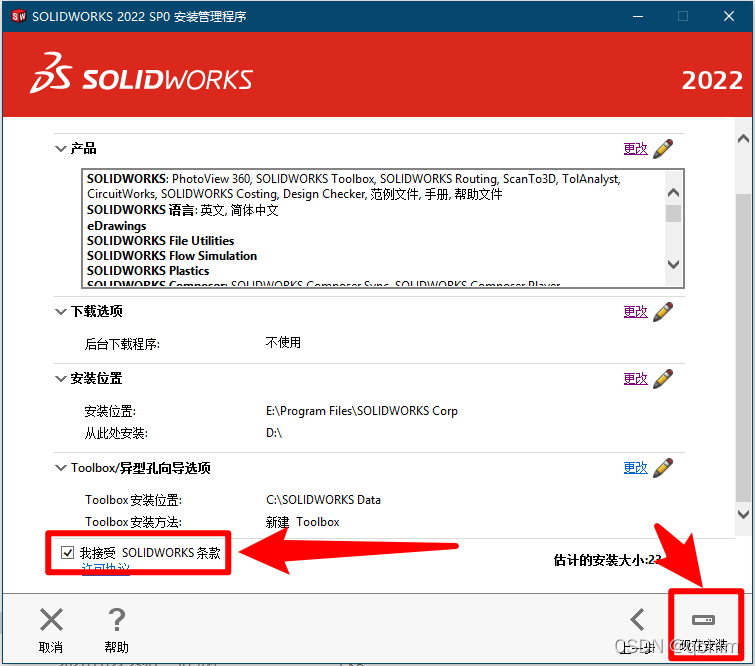This screenshot has height=666, width=755.
Task: Open the 许可协议 license agreement link
Action: [105, 568]
